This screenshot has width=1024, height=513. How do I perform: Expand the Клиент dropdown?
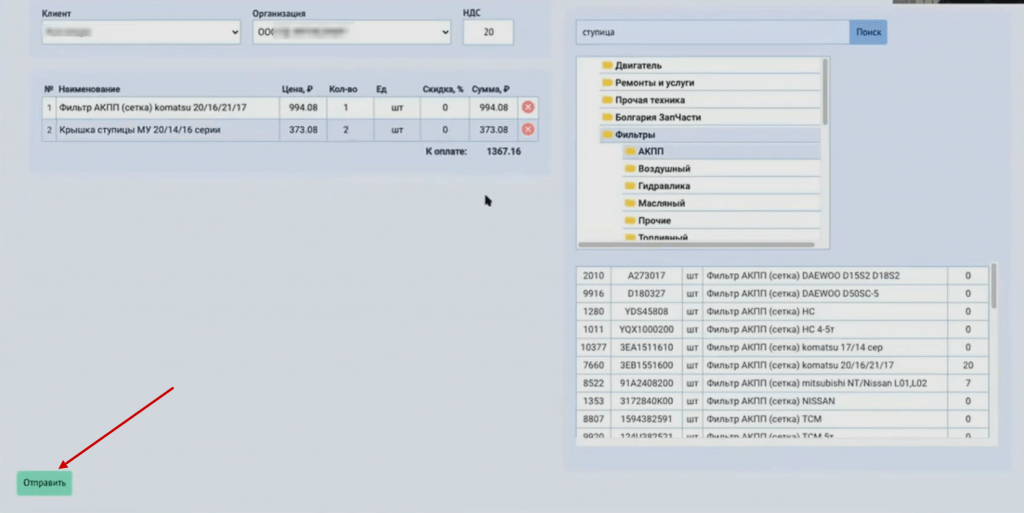141,33
